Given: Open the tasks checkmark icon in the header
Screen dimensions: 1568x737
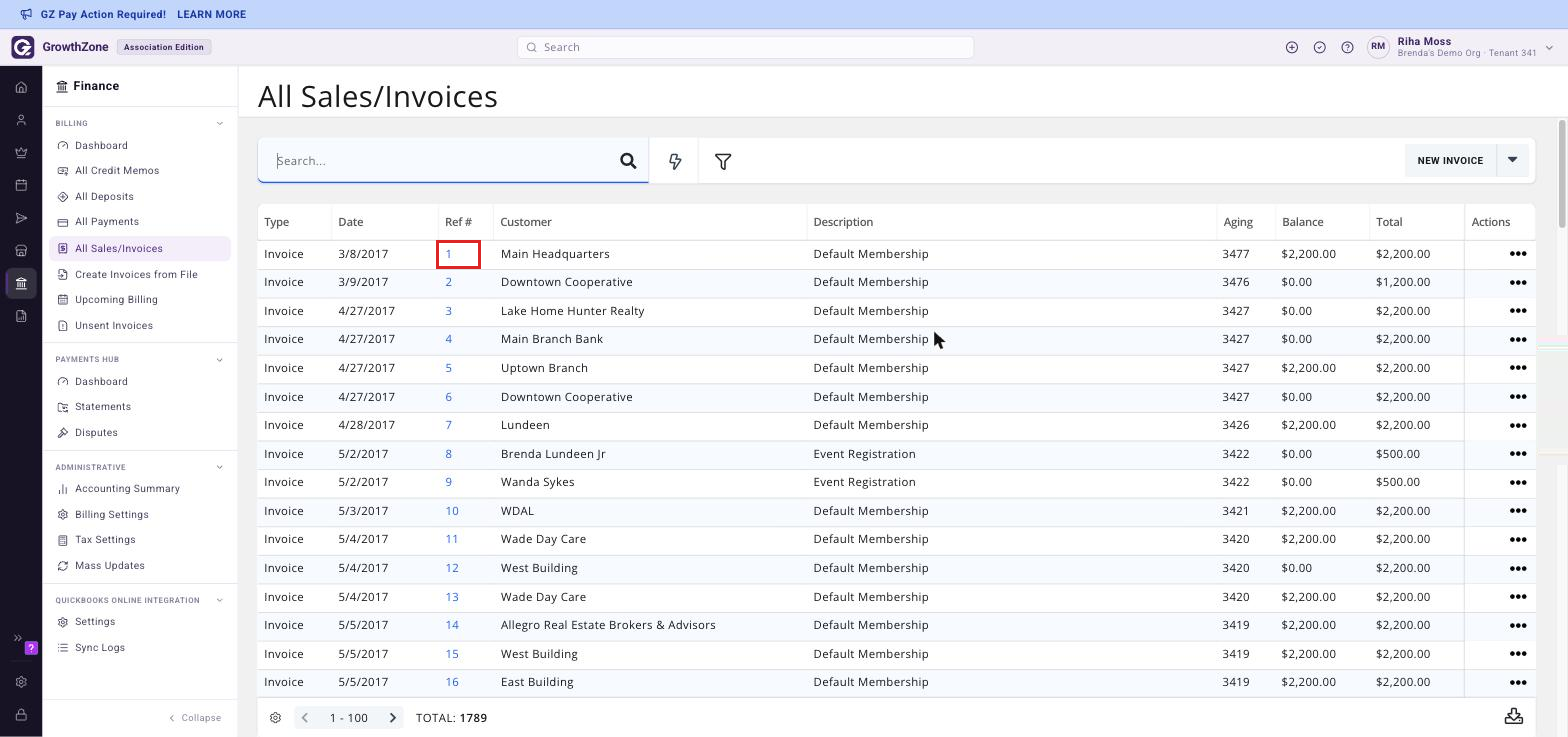Looking at the screenshot, I should pyautogui.click(x=1320, y=47).
